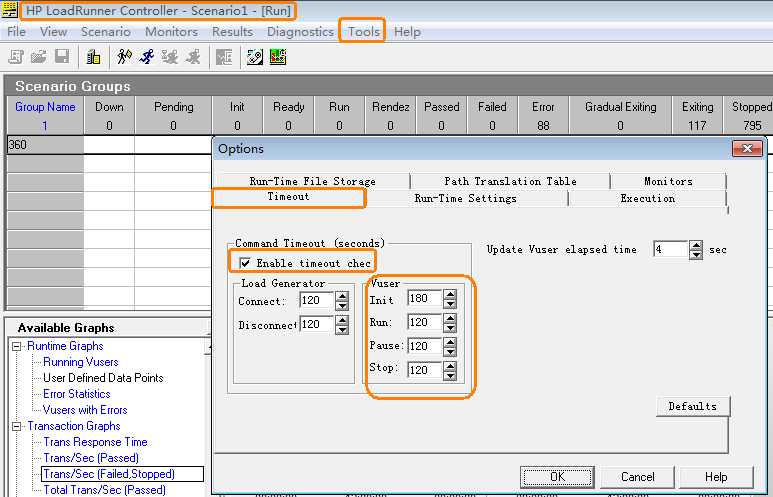The image size is (773, 497).
Task: Select Vusers with Errors graph item
Action: tap(85, 410)
